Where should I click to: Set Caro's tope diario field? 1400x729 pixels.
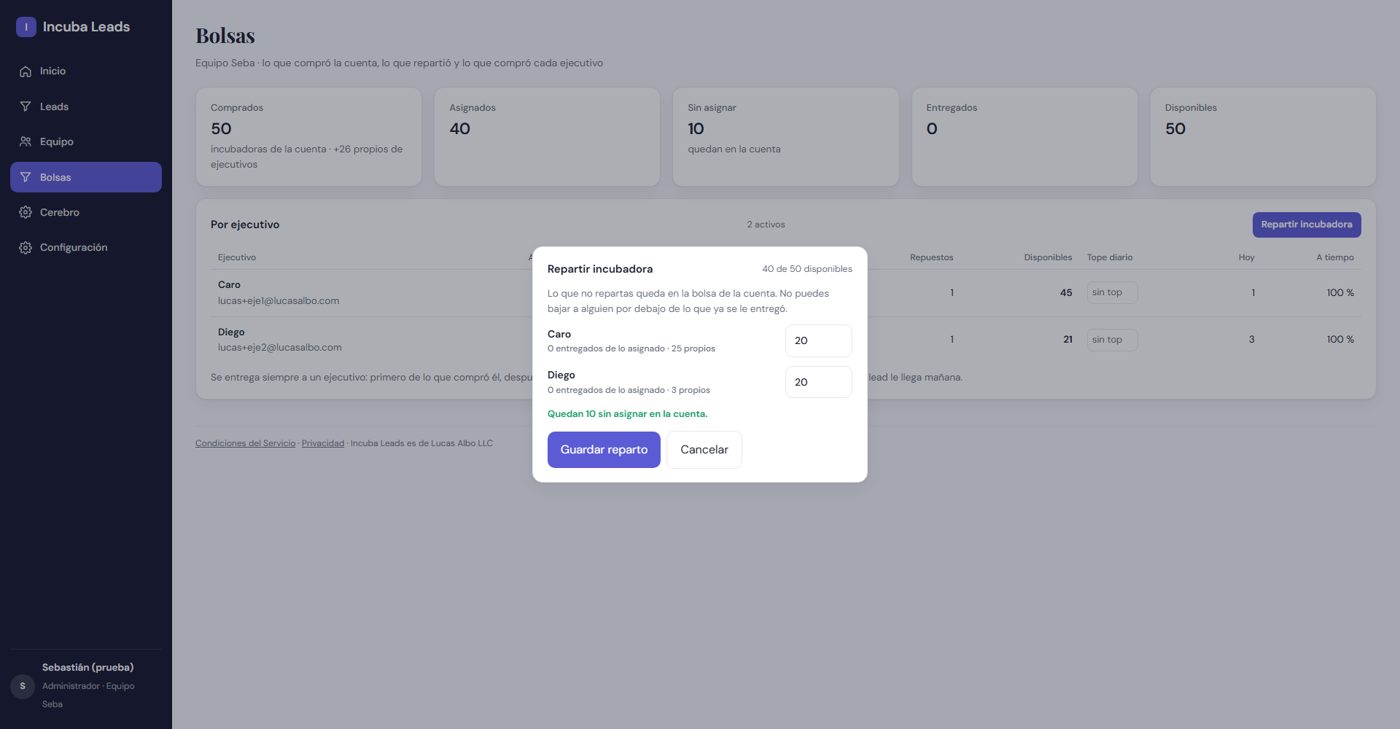point(1112,293)
